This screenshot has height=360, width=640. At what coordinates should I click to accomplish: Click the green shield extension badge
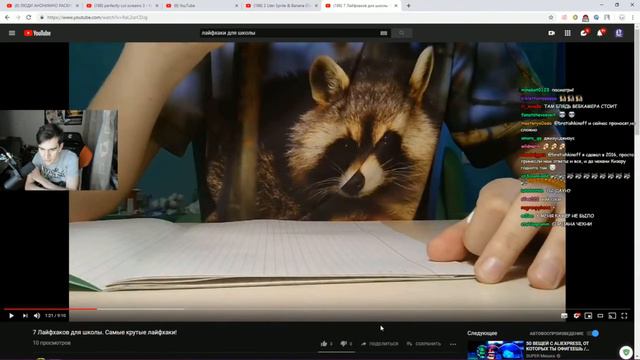click(x=626, y=352)
